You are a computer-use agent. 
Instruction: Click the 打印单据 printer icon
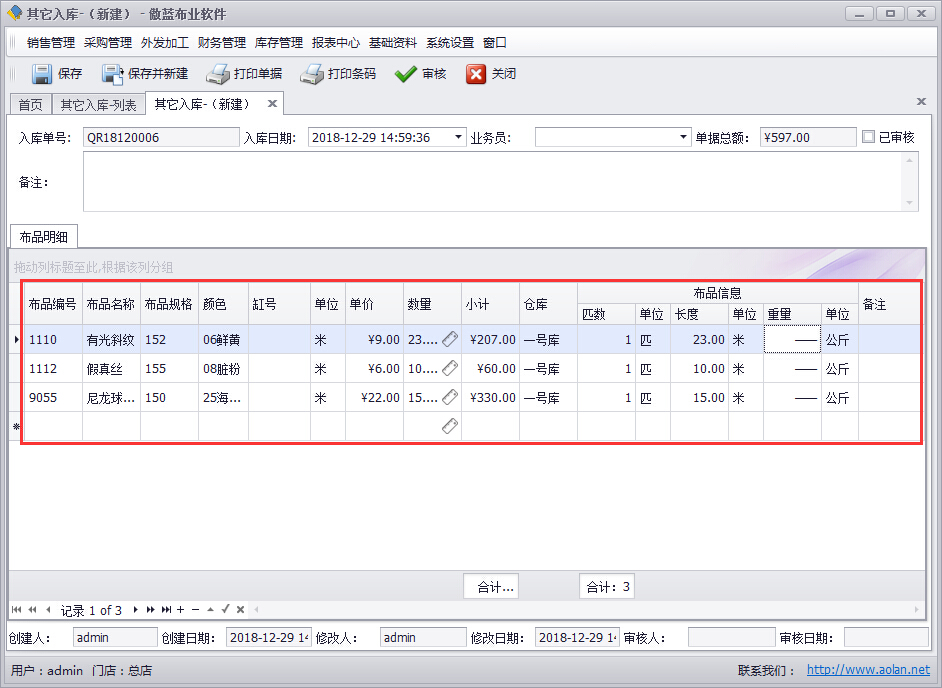pos(218,74)
